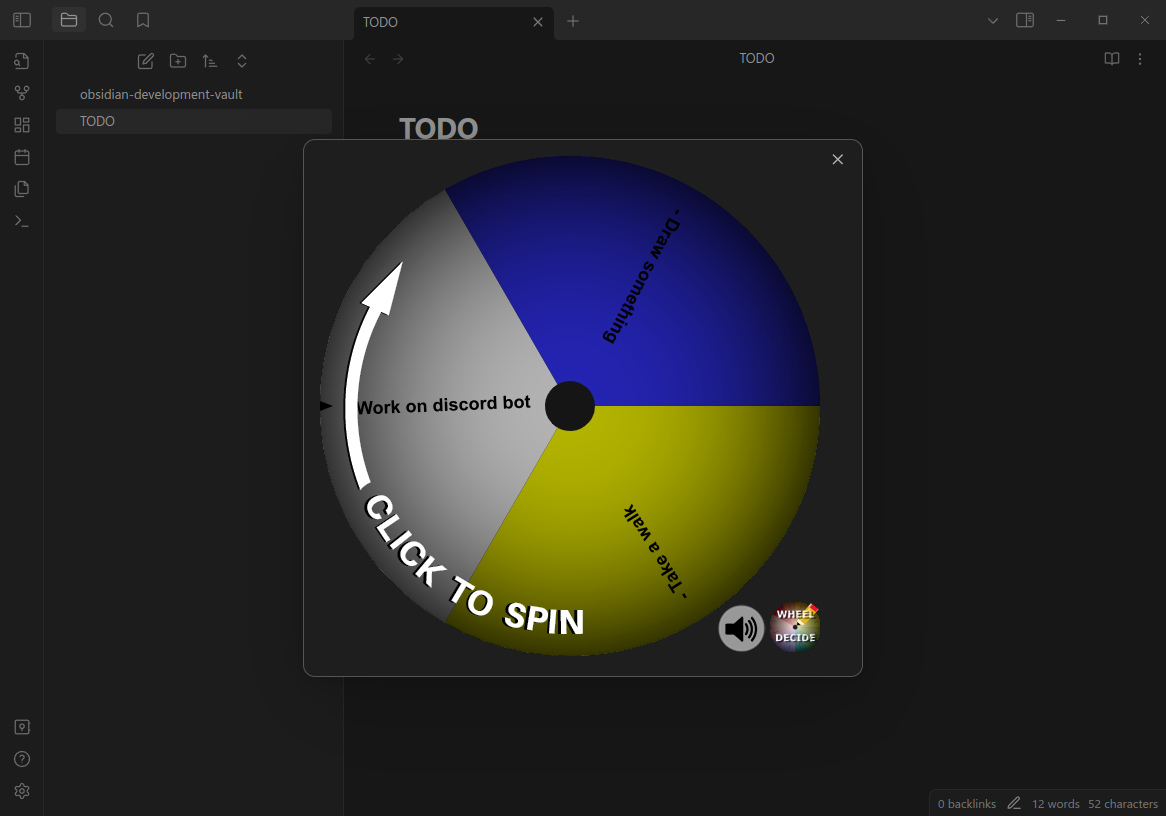Open command palette icon in ribbon
1166x816 pixels.
tap(22, 221)
